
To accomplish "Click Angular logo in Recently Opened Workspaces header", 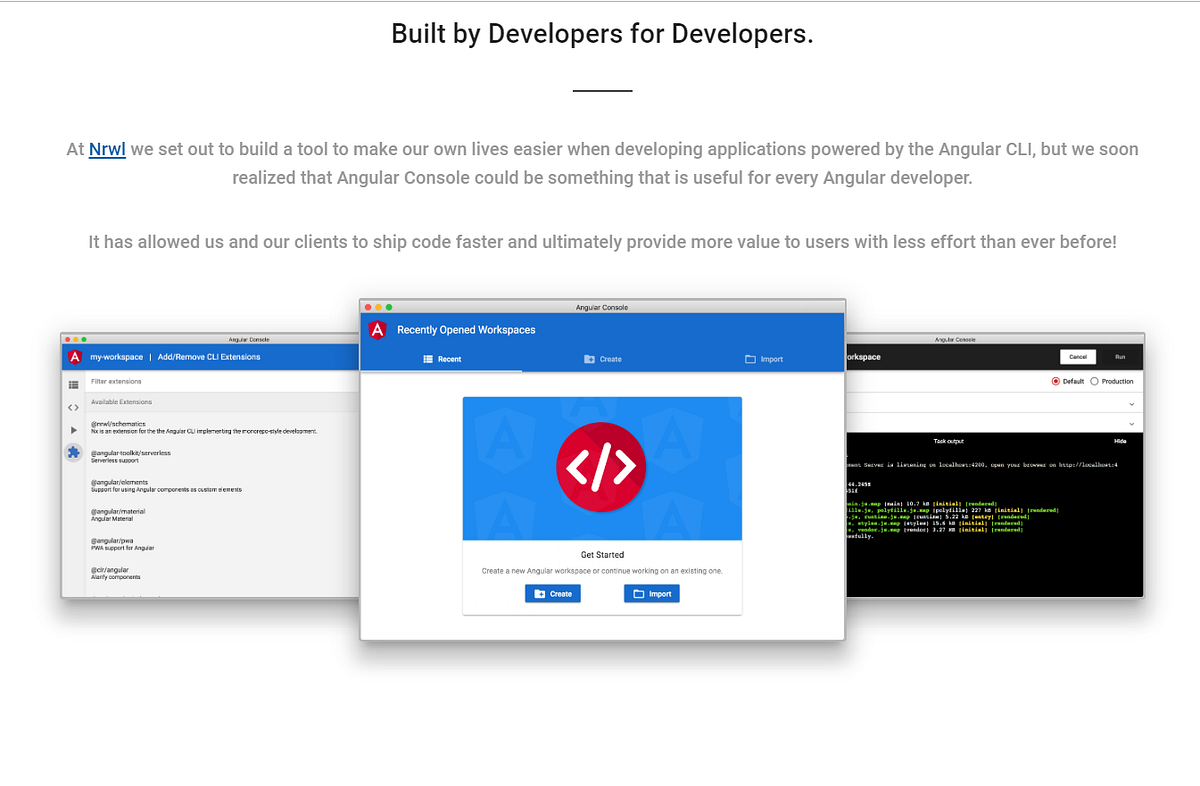I will tap(377, 329).
